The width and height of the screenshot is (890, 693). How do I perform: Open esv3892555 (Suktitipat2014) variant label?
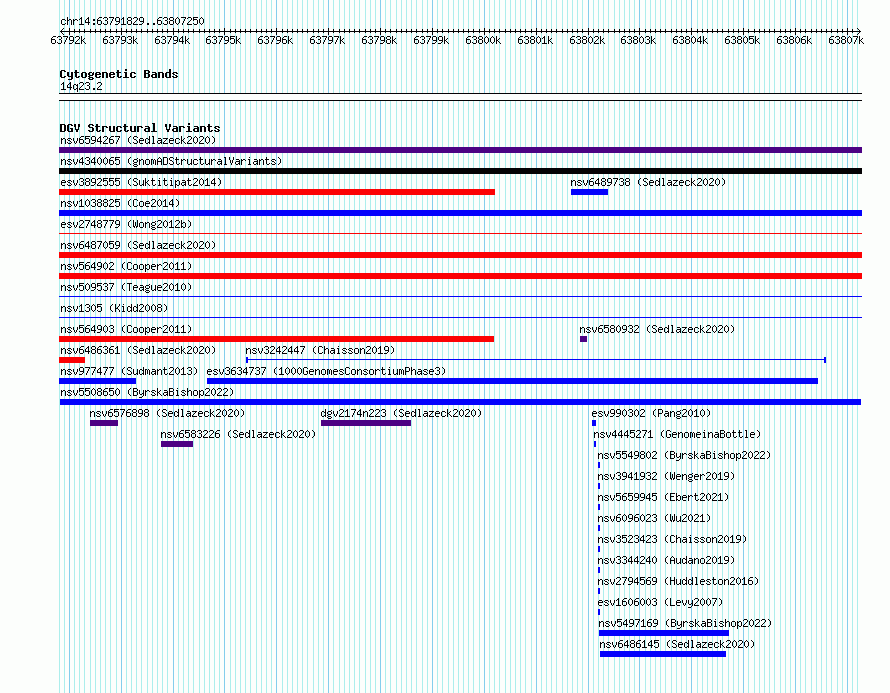141,182
